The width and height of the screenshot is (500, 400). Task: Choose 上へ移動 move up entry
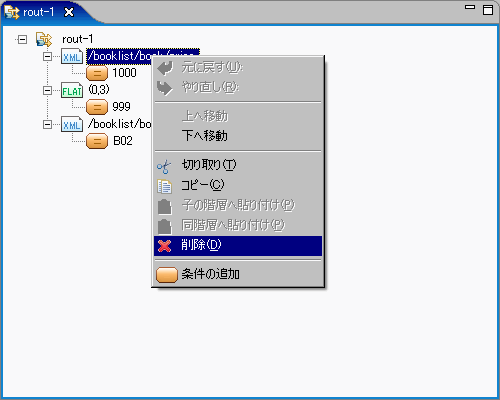(238, 116)
